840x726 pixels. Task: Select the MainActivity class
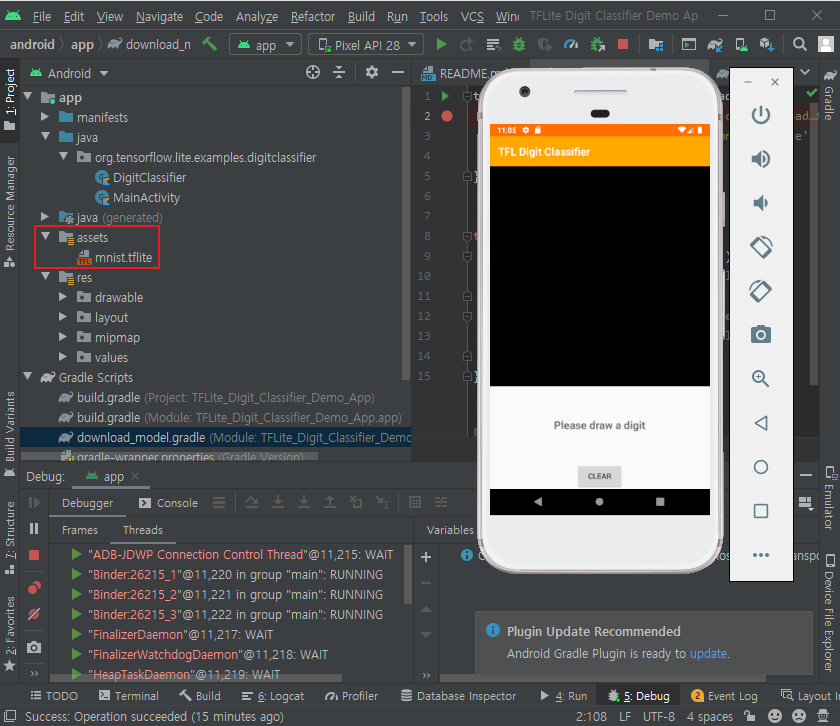tap(146, 198)
